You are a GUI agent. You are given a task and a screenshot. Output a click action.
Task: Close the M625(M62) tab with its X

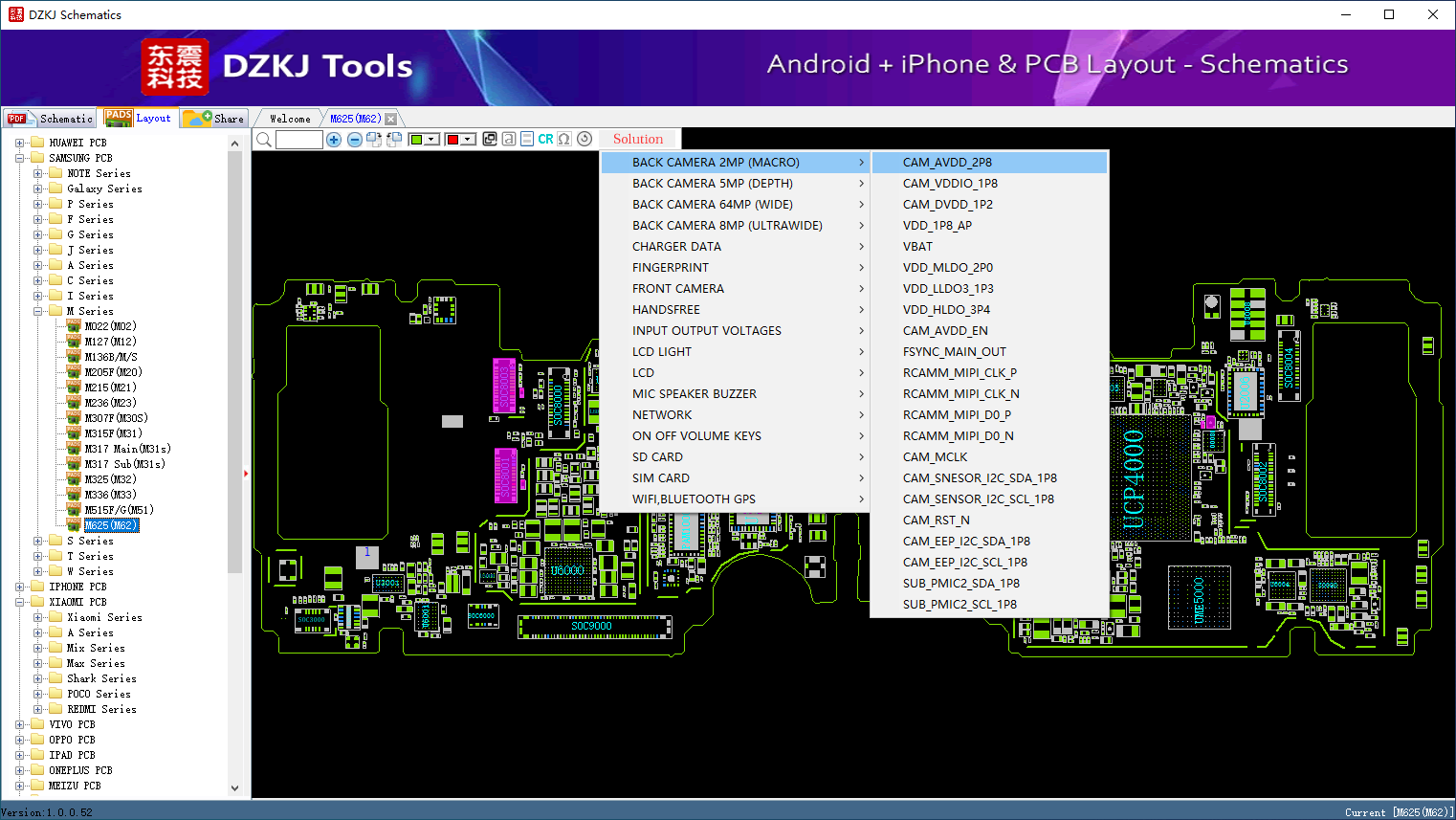point(390,119)
